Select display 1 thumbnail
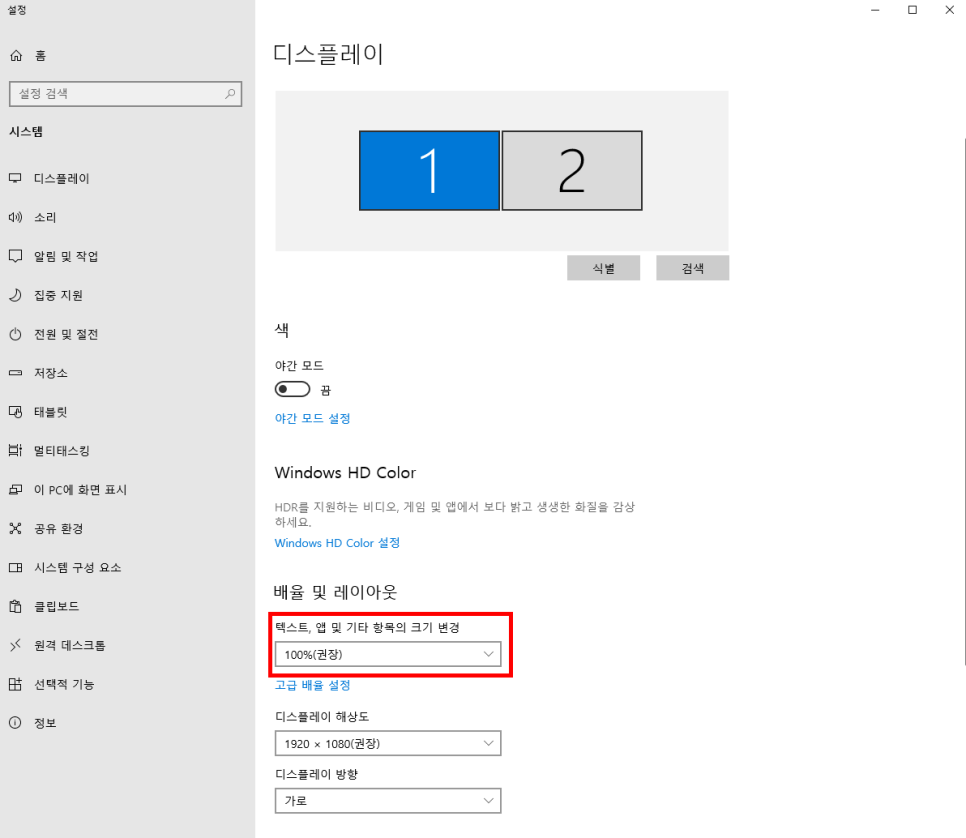 pos(429,170)
